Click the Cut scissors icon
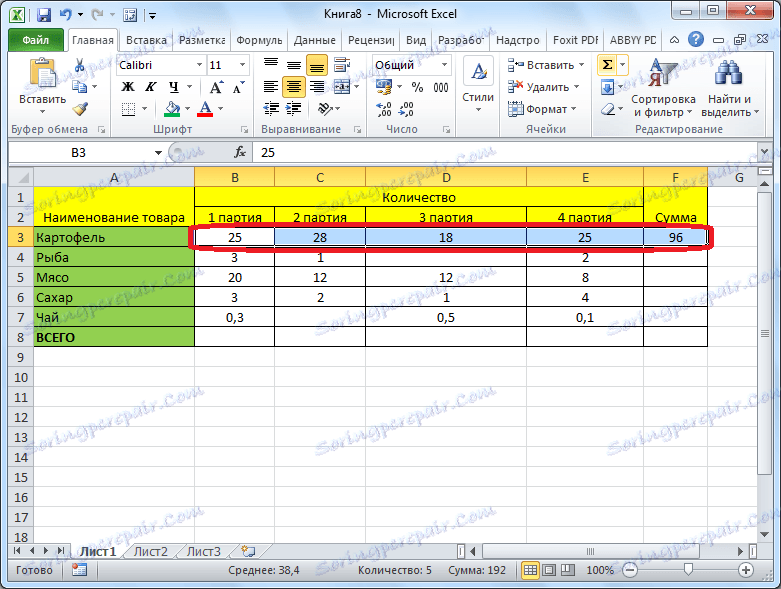The height and width of the screenshot is (589, 781). 79,65
